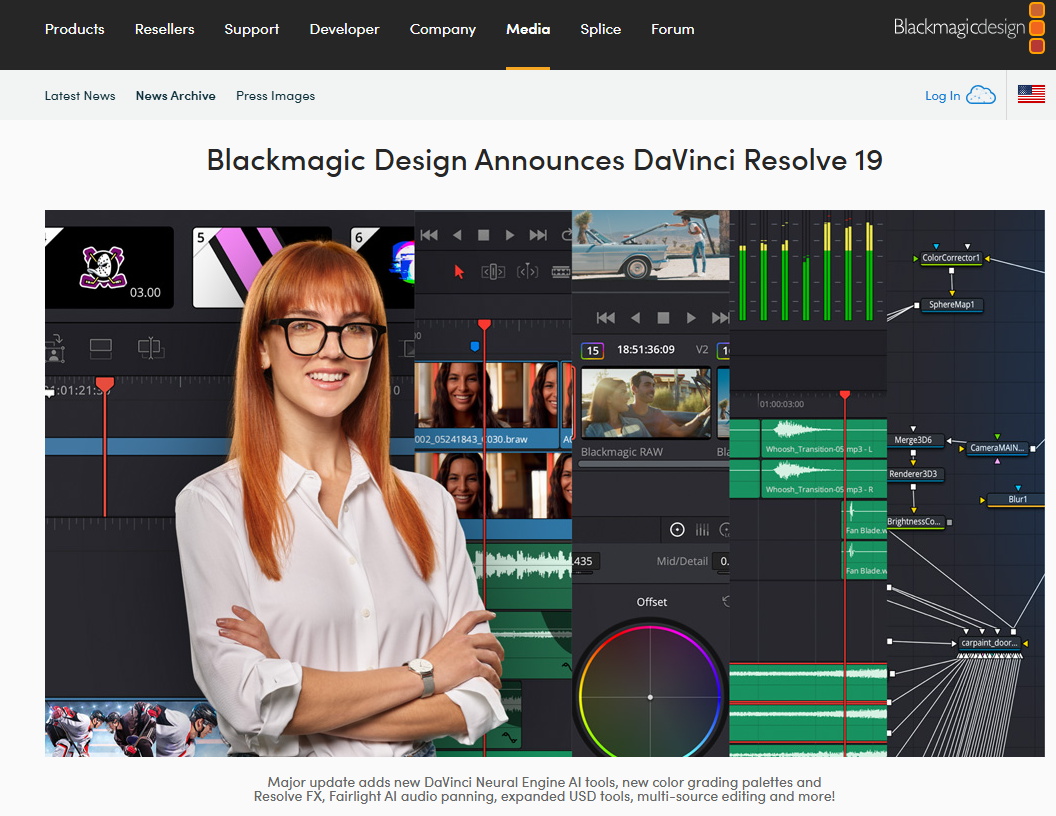Open the Company menu item

tap(442, 29)
